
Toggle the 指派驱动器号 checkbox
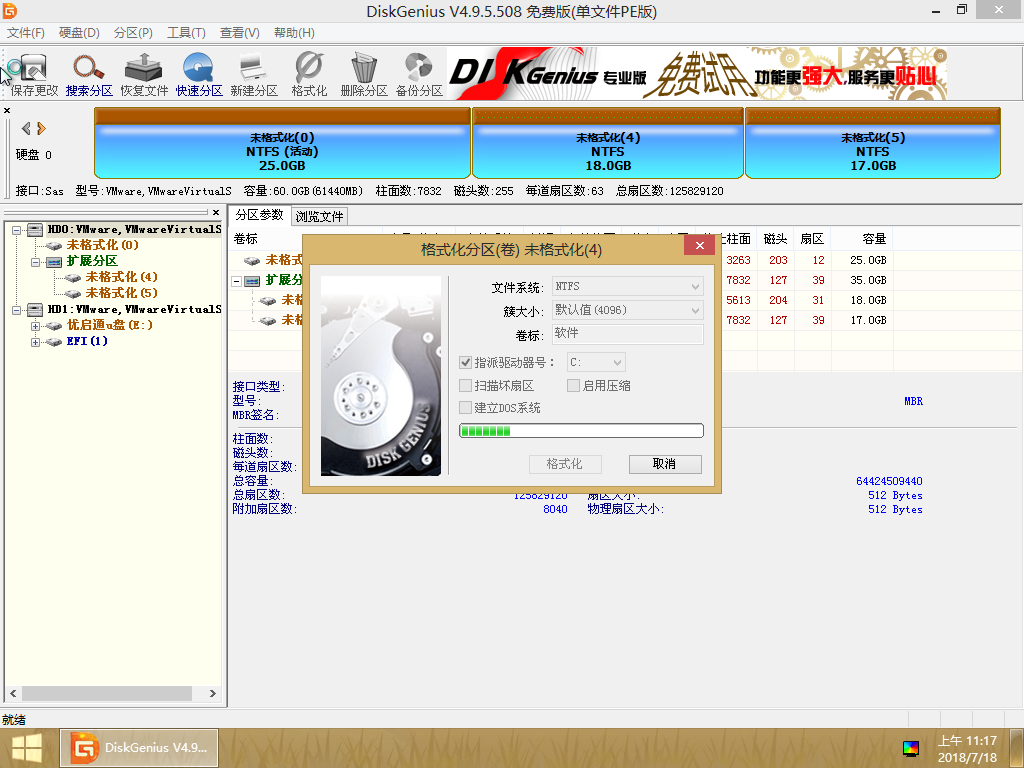[466, 362]
